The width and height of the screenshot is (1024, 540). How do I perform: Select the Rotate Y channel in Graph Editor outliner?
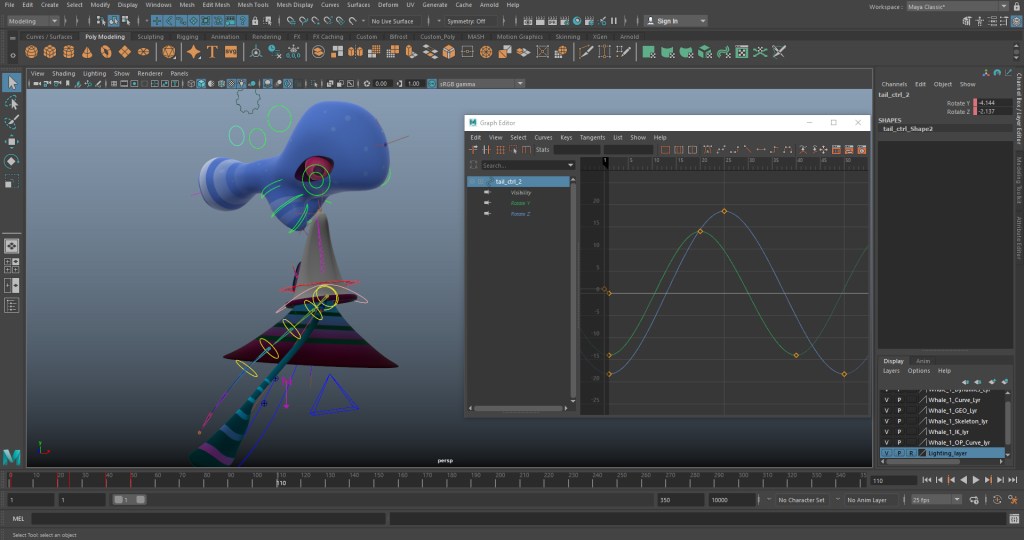pyautogui.click(x=520, y=203)
